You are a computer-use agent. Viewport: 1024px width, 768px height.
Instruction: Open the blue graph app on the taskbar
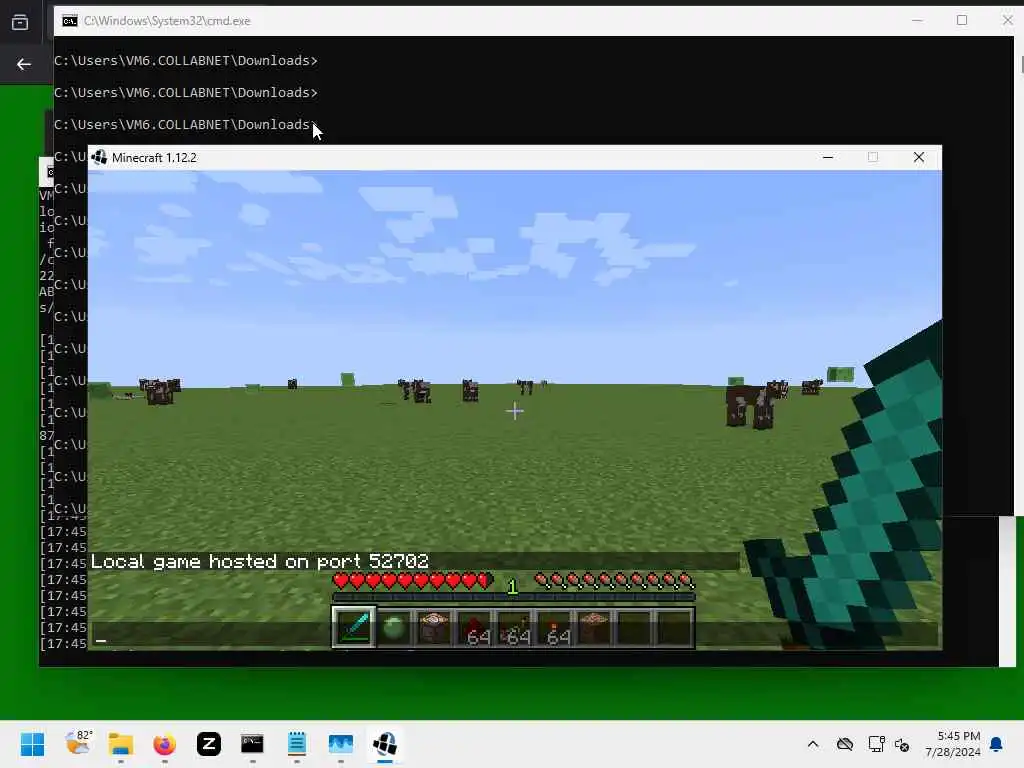[340, 744]
